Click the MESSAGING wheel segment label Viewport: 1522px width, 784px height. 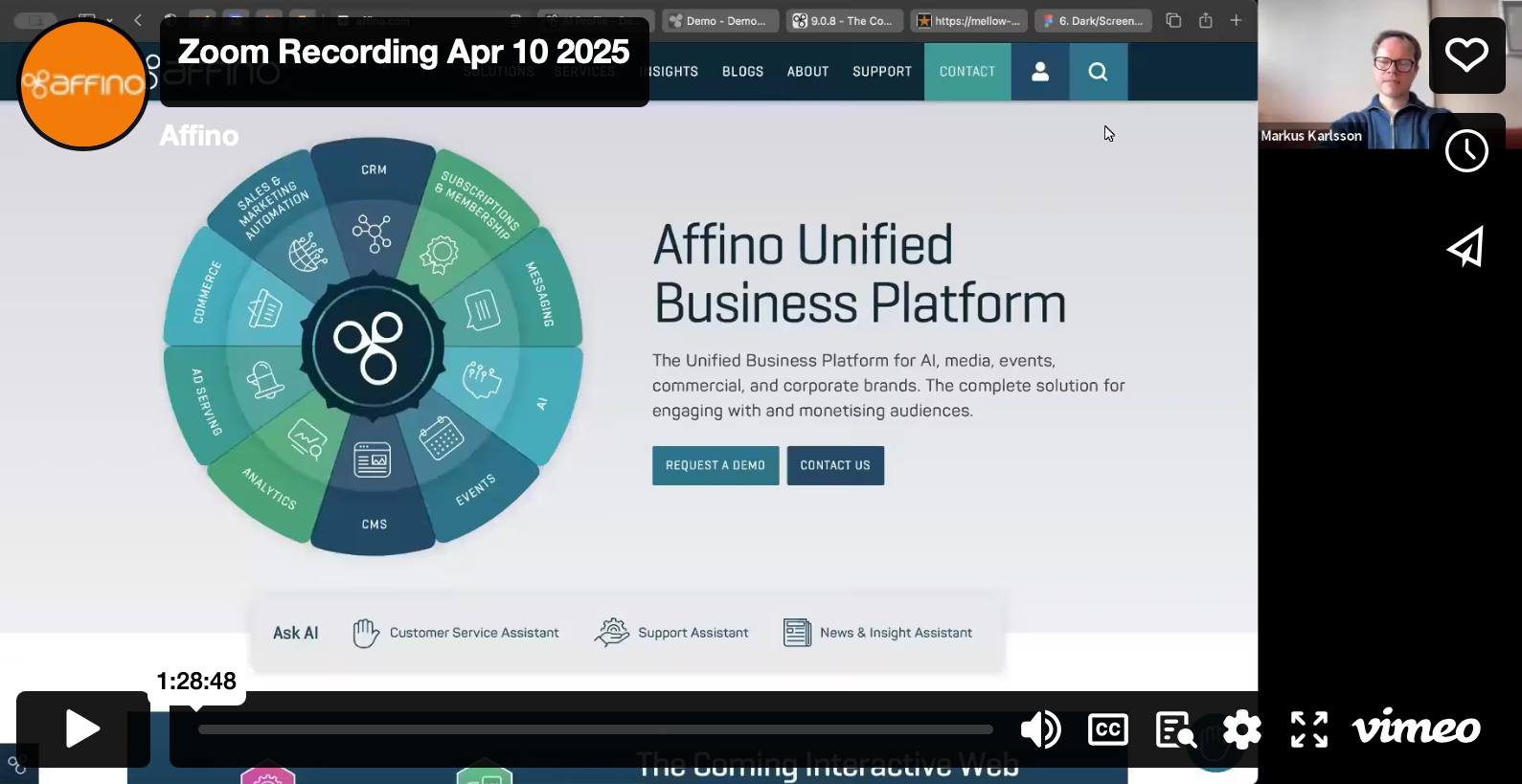(x=540, y=294)
